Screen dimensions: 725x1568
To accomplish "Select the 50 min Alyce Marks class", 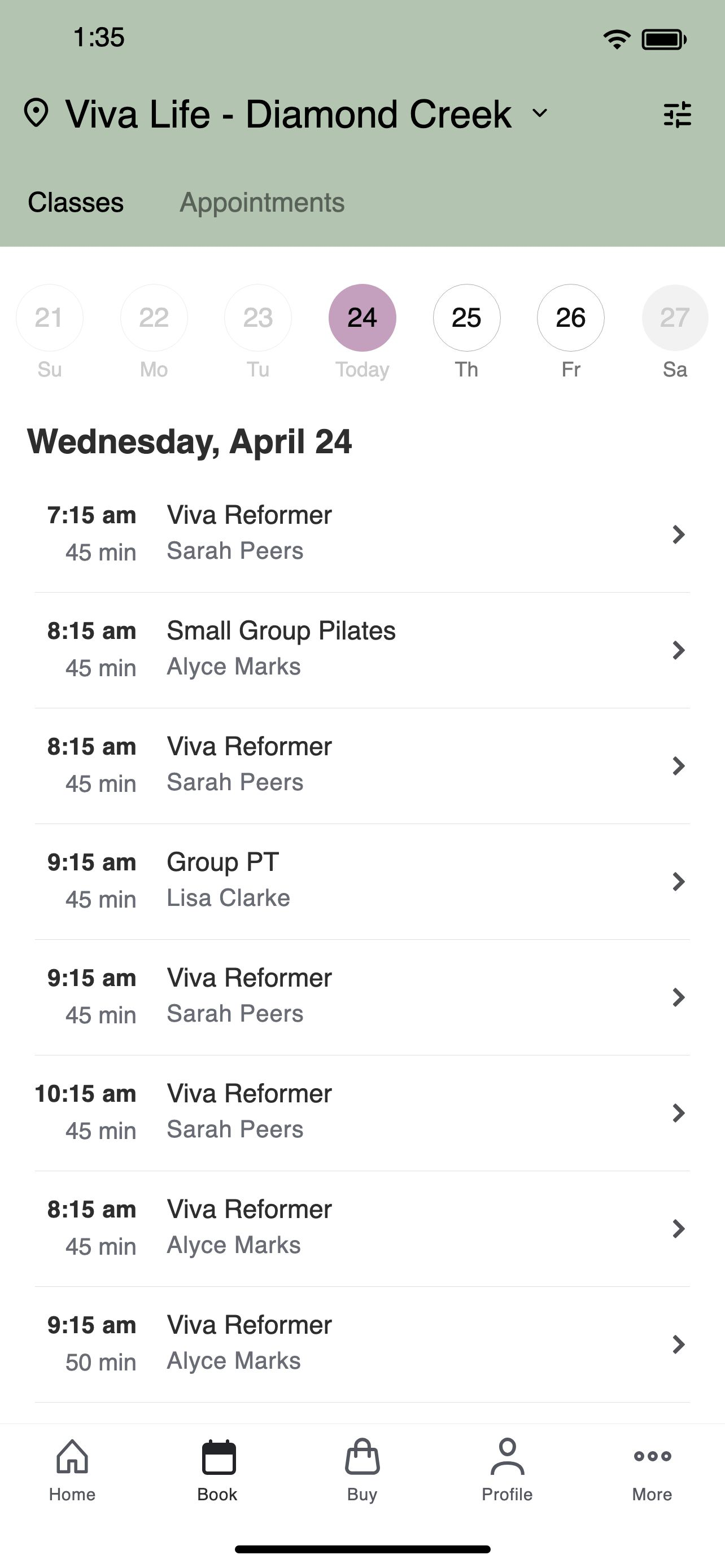I will pos(362,1344).
